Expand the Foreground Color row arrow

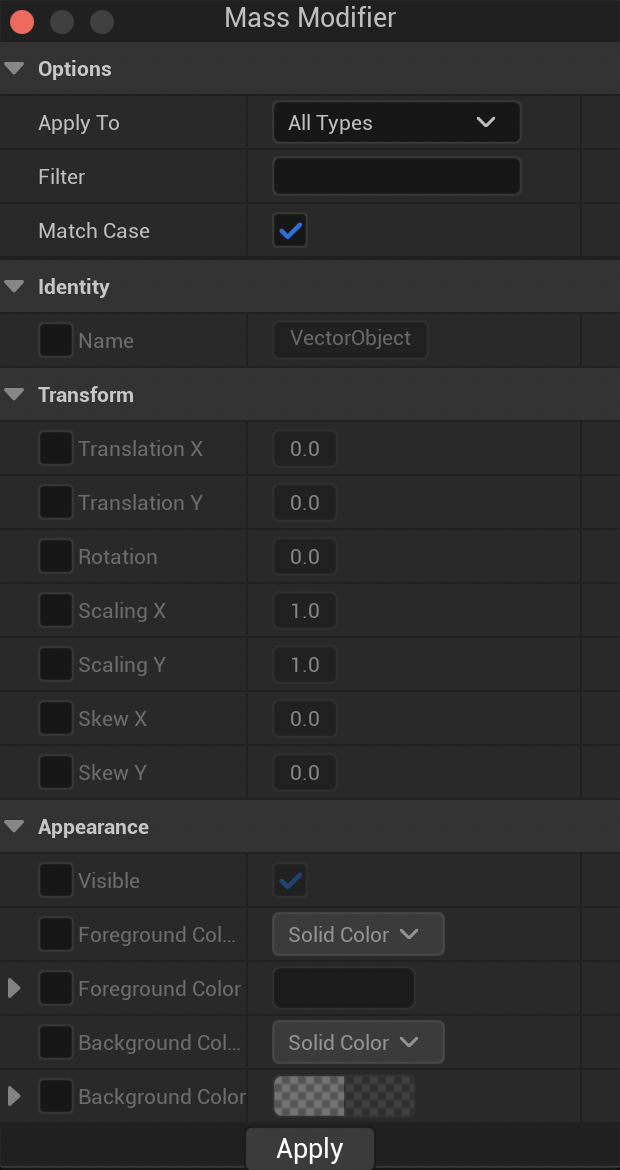point(14,989)
